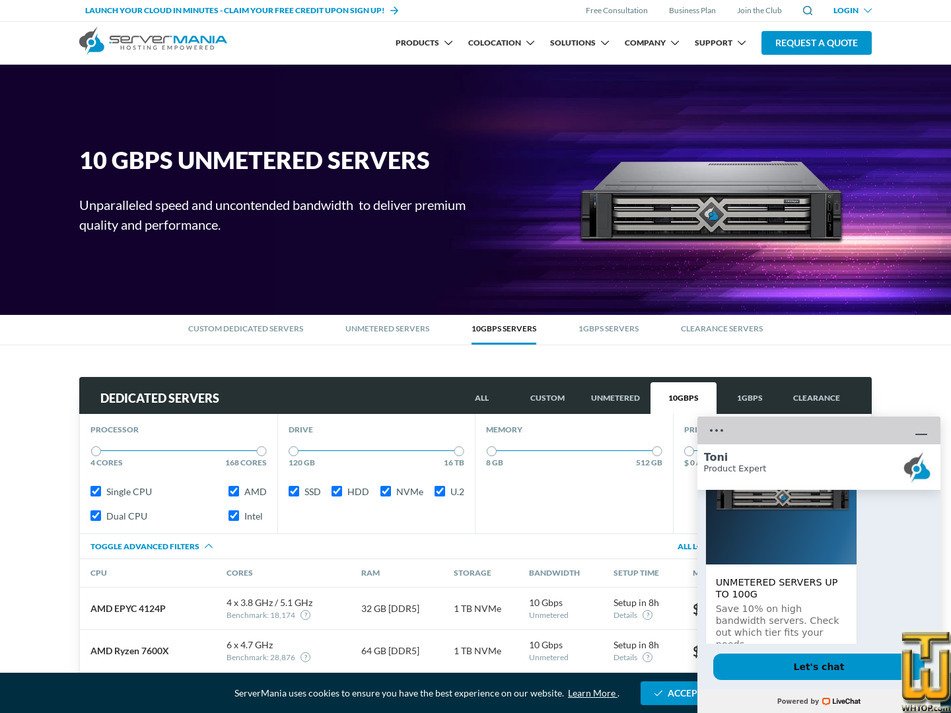Open the Learn More cookie policy link
This screenshot has height=713, width=951.
pos(591,692)
